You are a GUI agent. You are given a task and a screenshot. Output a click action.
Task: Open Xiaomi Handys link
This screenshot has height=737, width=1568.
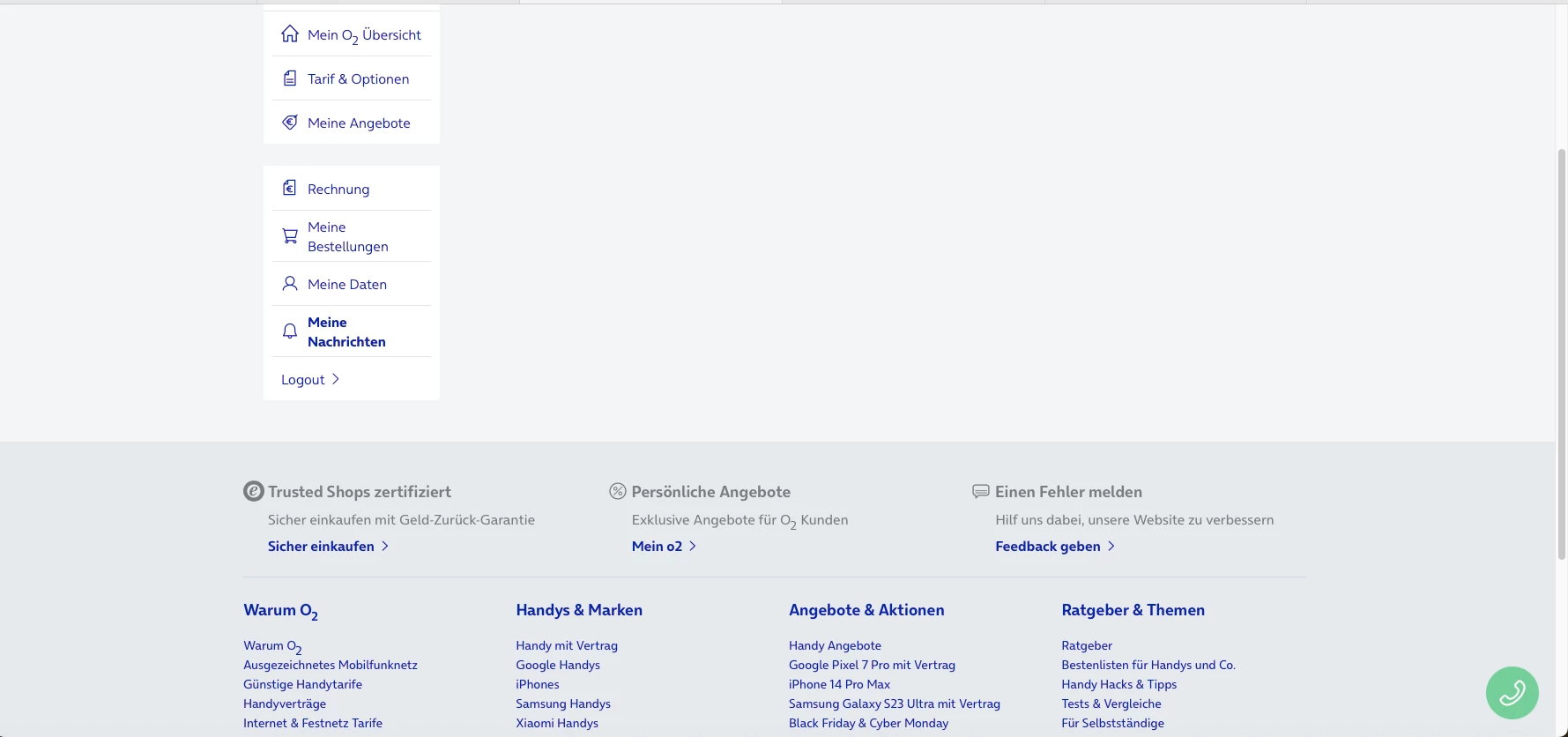(x=557, y=723)
